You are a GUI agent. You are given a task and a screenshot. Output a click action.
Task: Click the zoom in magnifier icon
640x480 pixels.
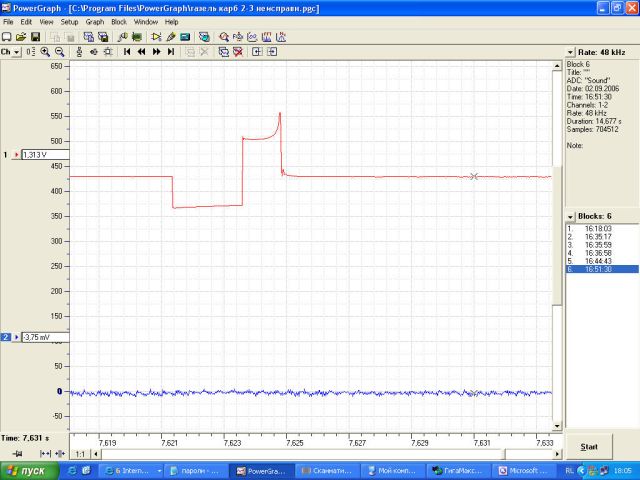click(x=45, y=52)
